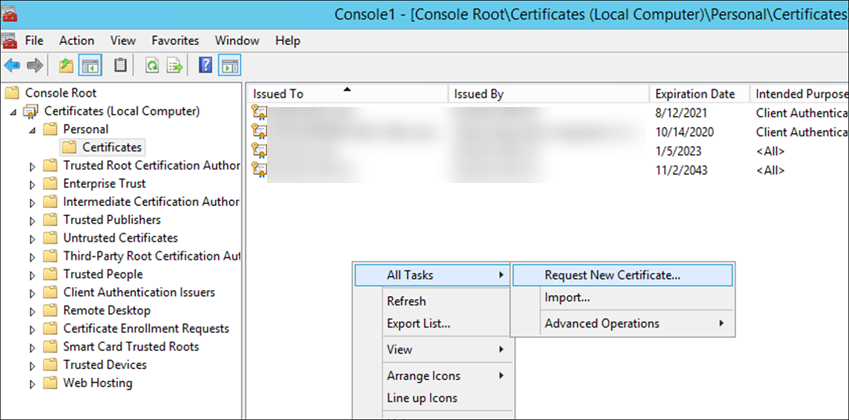Click Refresh in the context menu

pos(432,301)
